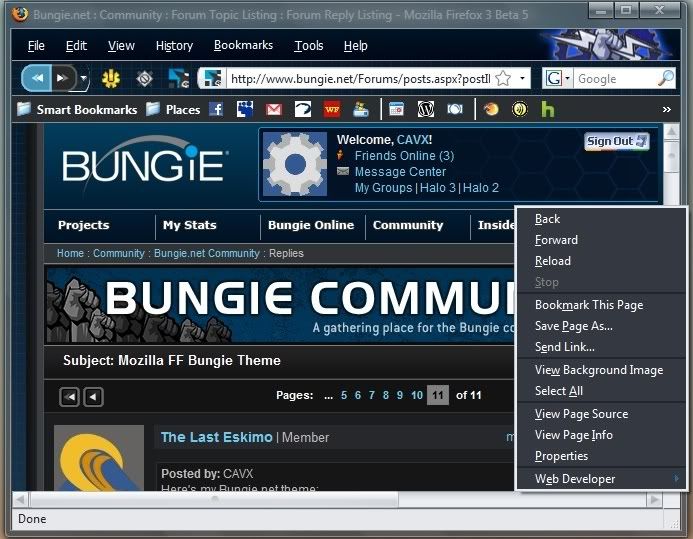
Task: Click the green 'h' bookmark icon
Action: 547,109
